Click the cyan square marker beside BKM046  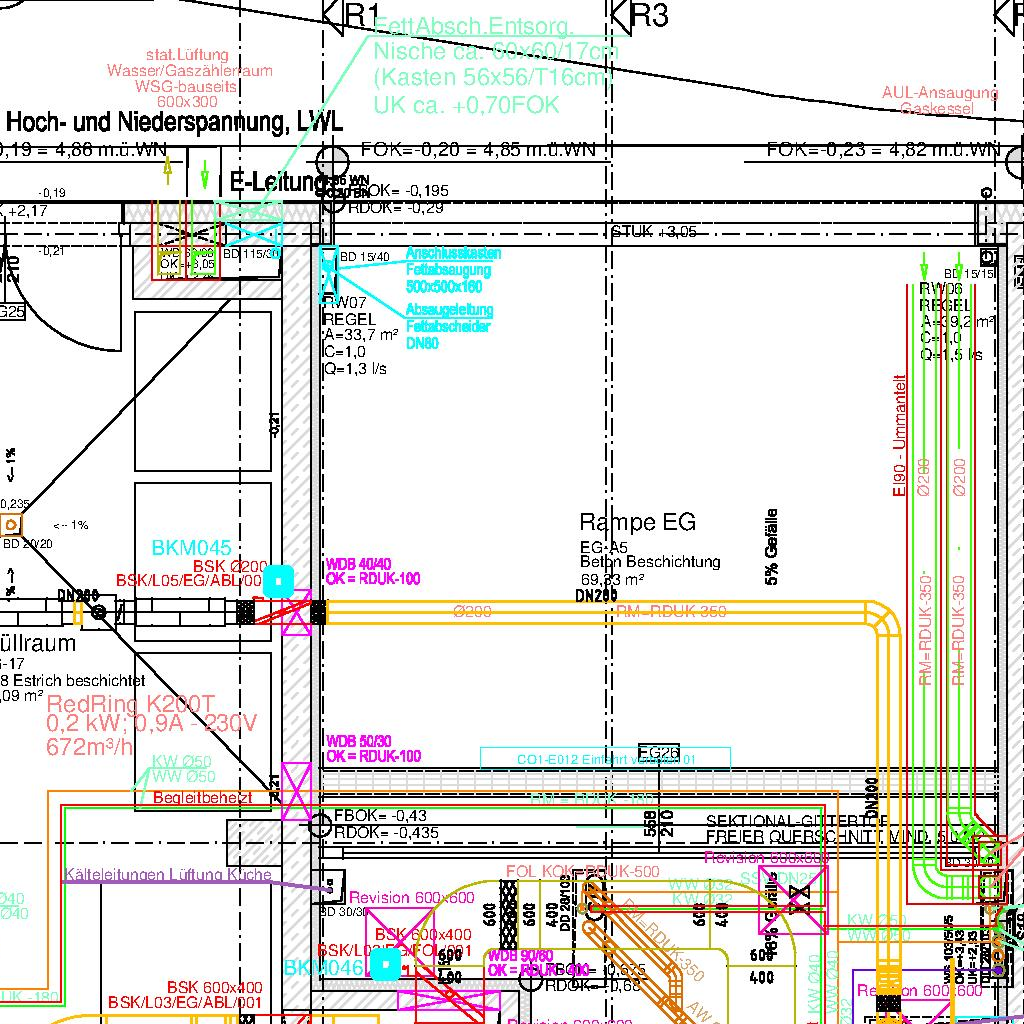pyautogui.click(x=386, y=964)
